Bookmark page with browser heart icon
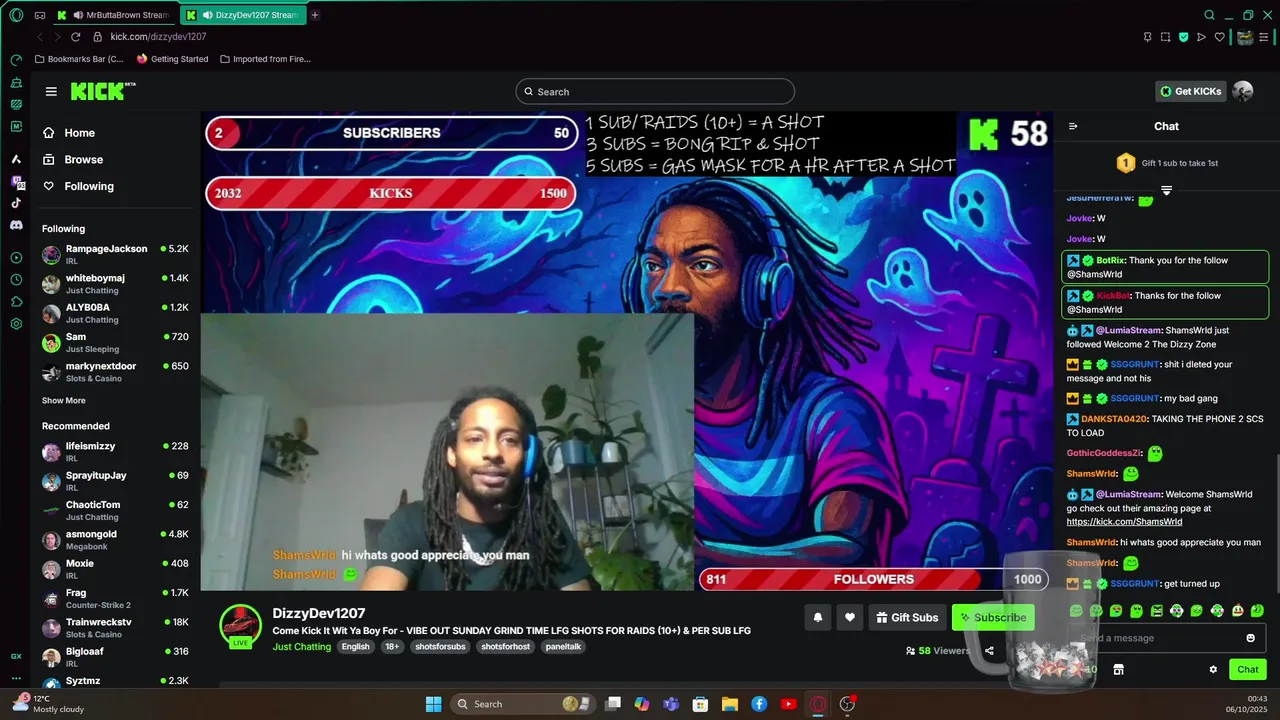 coord(1219,37)
